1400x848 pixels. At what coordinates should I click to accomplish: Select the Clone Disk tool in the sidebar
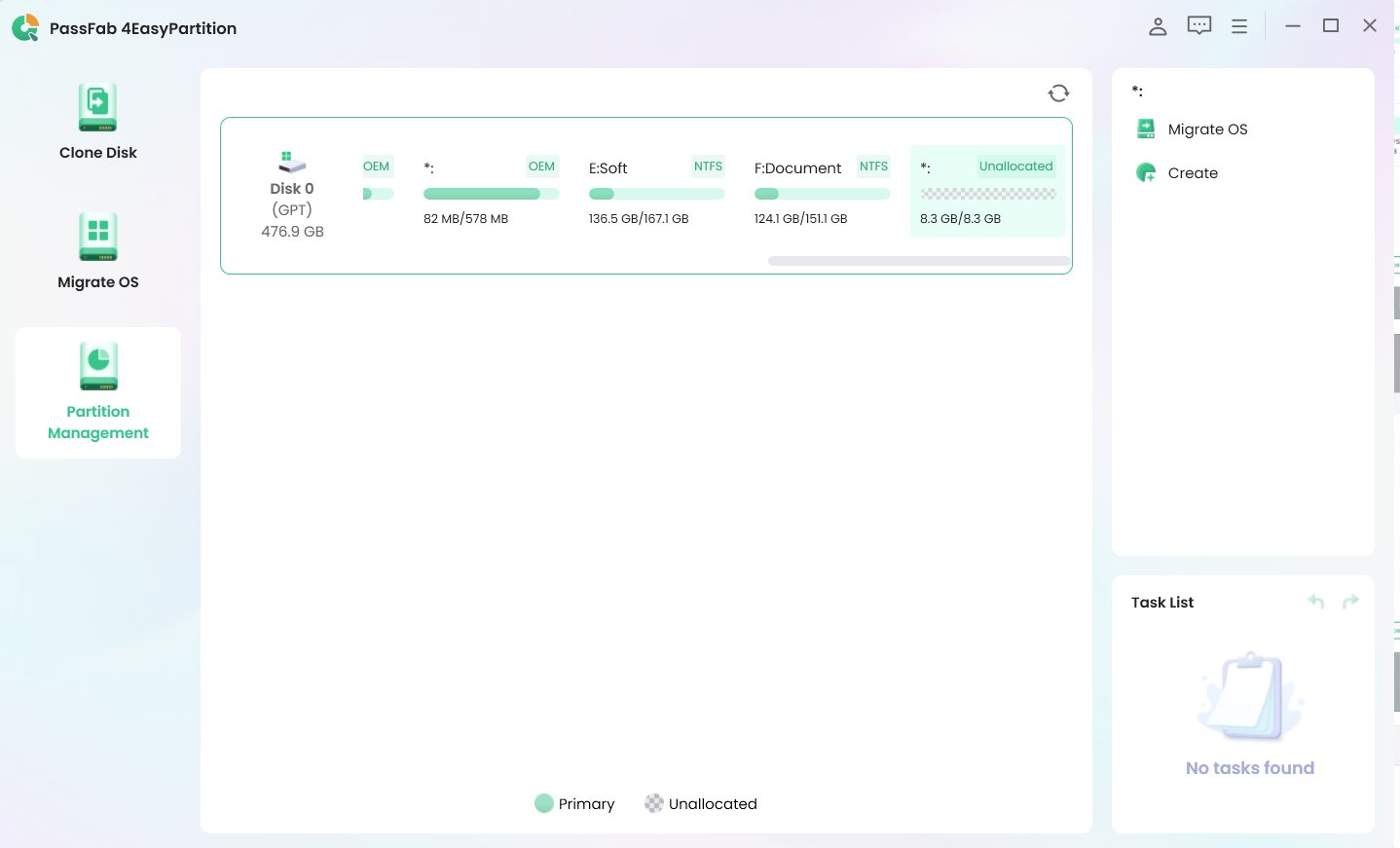click(97, 119)
